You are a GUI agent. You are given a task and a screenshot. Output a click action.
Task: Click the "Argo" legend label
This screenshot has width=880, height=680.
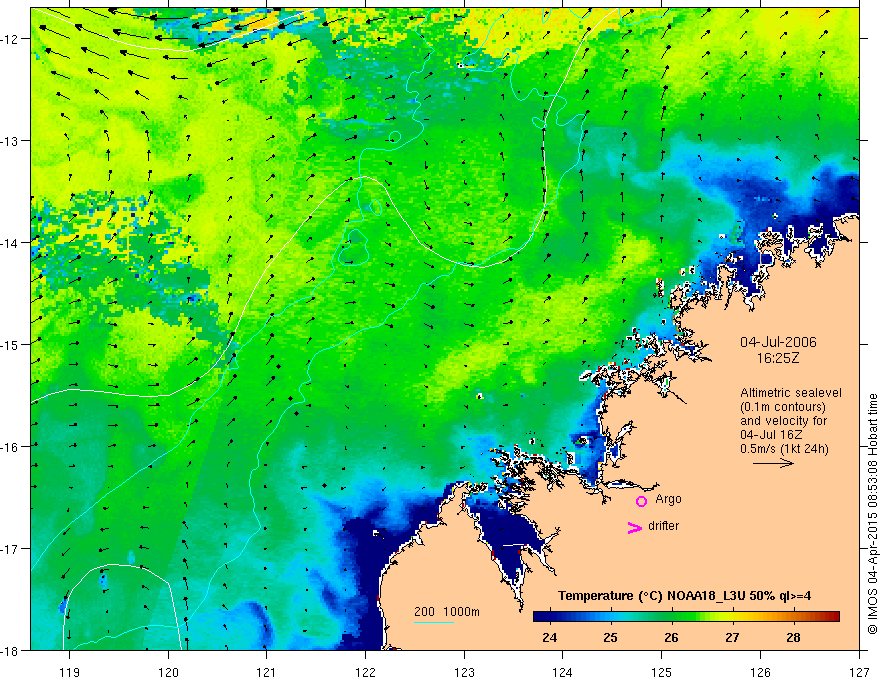[x=668, y=499]
